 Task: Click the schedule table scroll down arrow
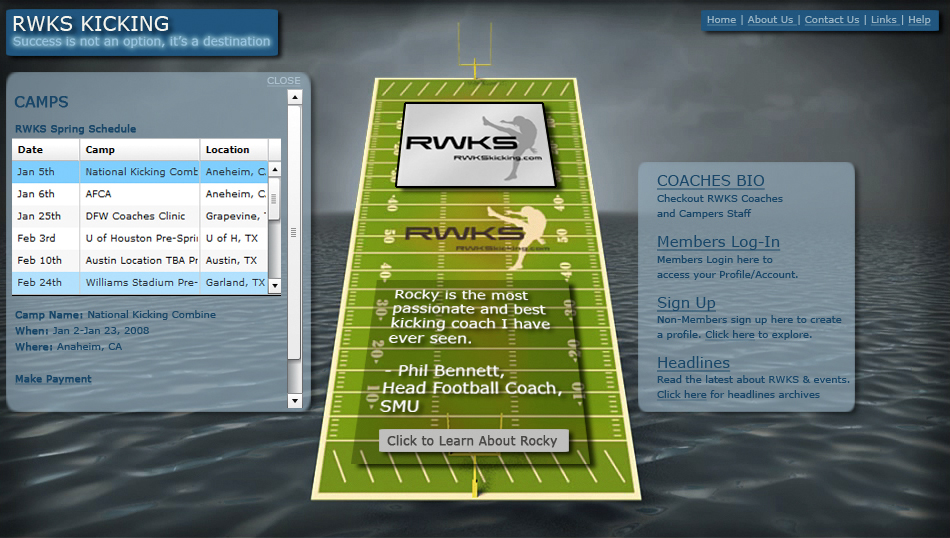point(274,285)
